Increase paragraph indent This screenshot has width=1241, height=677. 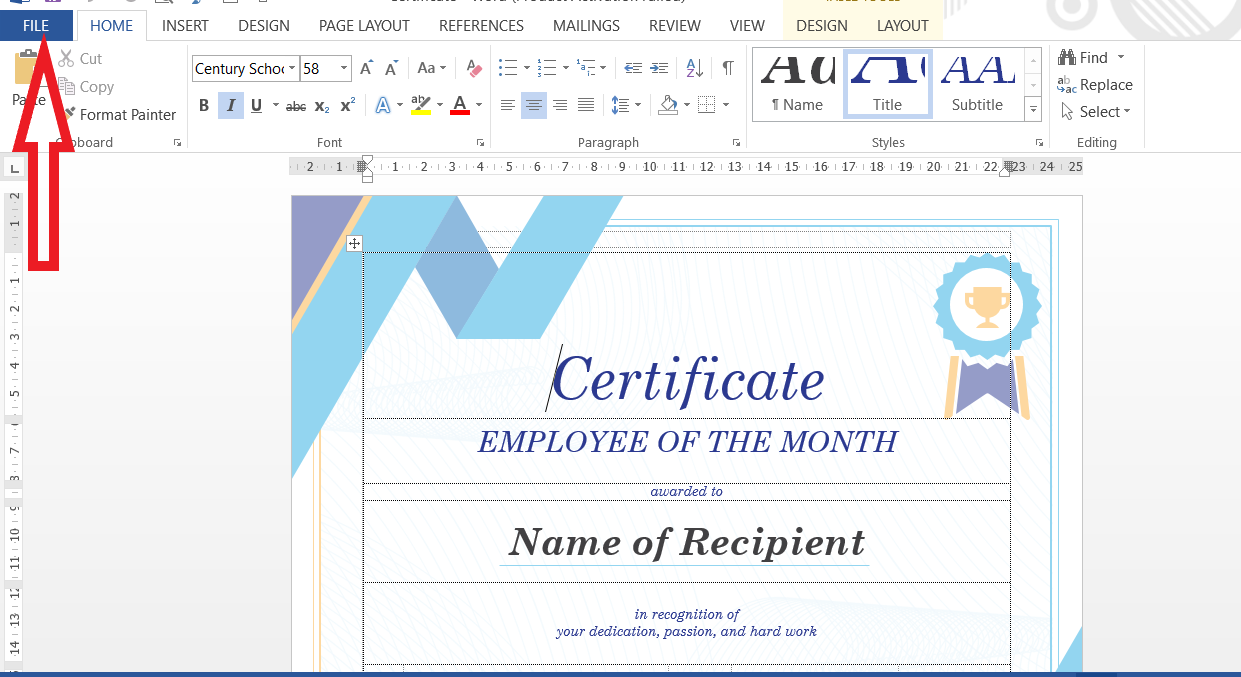click(x=660, y=68)
